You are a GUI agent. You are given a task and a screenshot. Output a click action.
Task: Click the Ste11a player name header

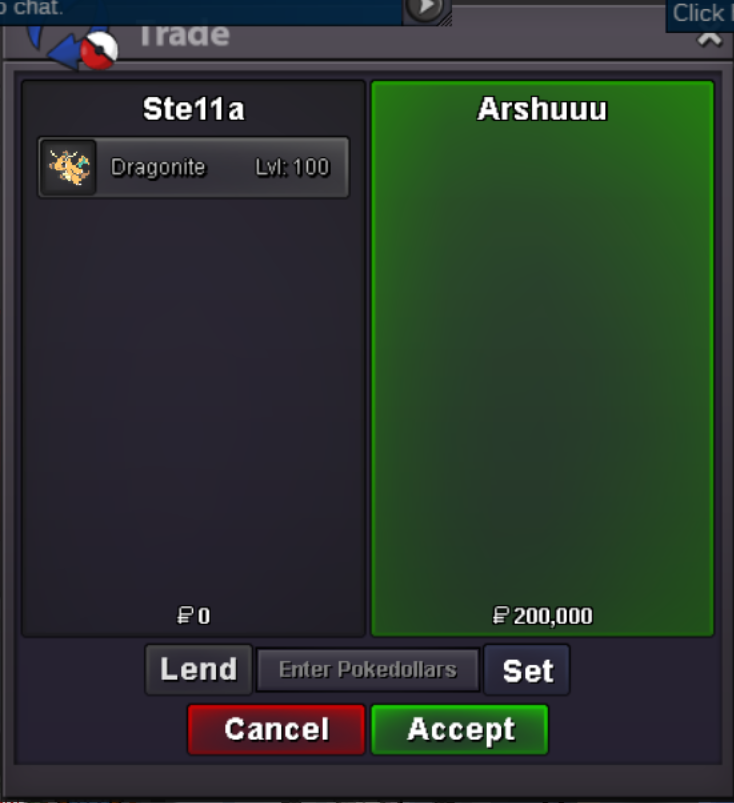click(x=194, y=109)
